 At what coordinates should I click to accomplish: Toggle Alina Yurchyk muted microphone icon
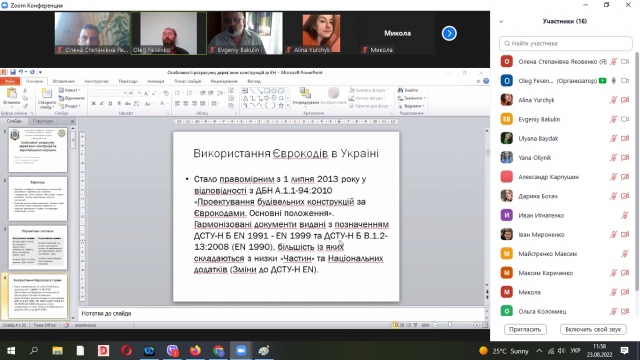click(x=613, y=100)
